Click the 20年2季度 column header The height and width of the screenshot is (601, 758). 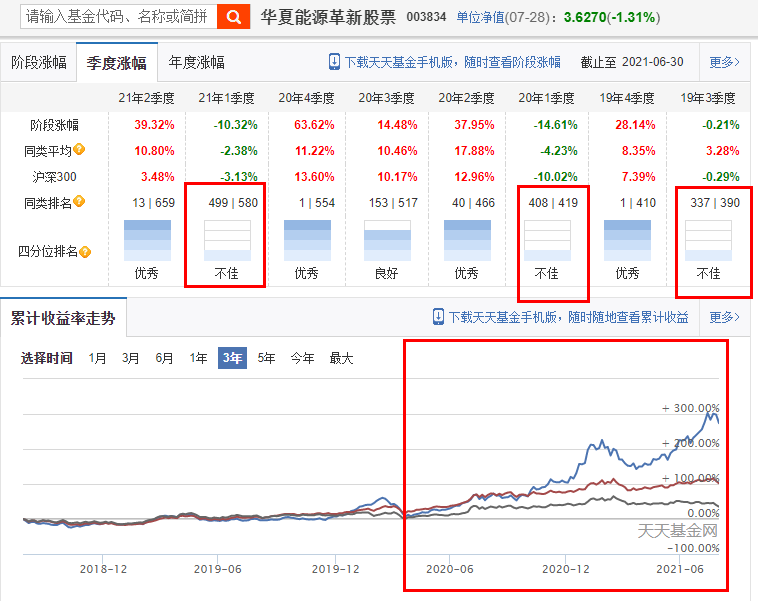click(466, 98)
